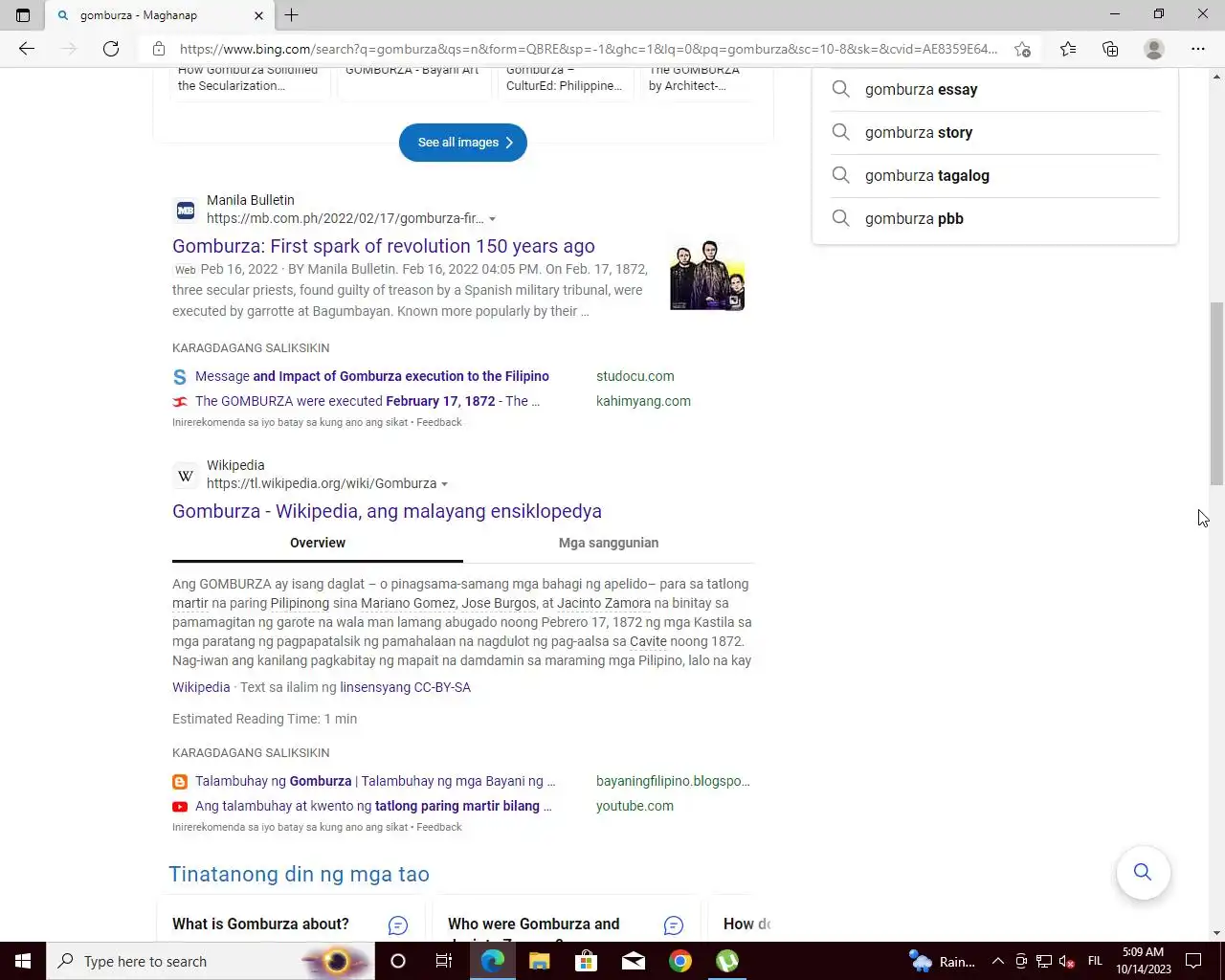The width and height of the screenshot is (1225, 980).
Task: Open Task View in taskbar
Action: 444,961
